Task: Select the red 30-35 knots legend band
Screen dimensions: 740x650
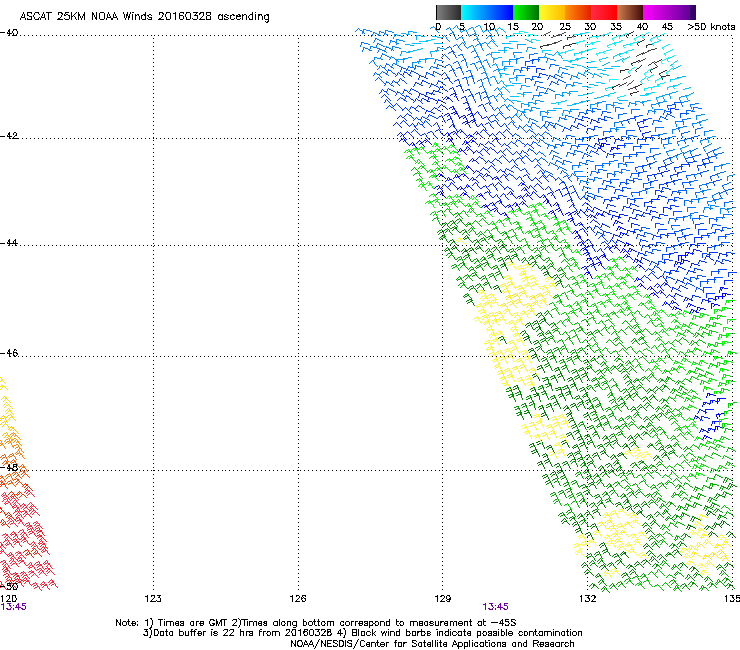Action: (x=604, y=12)
